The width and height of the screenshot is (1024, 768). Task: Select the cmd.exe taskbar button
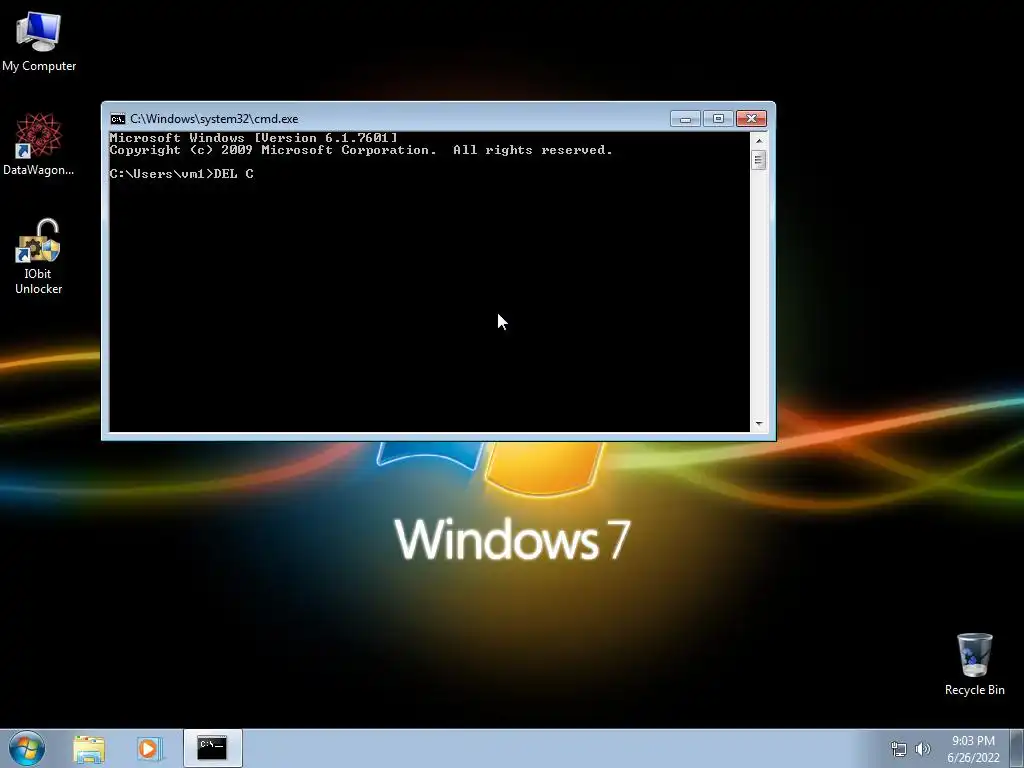213,748
